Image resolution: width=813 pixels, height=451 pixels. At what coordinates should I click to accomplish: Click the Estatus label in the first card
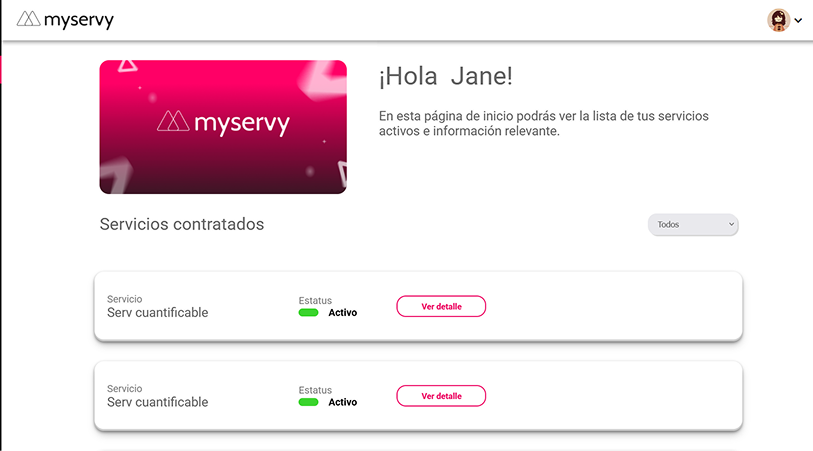tap(315, 301)
